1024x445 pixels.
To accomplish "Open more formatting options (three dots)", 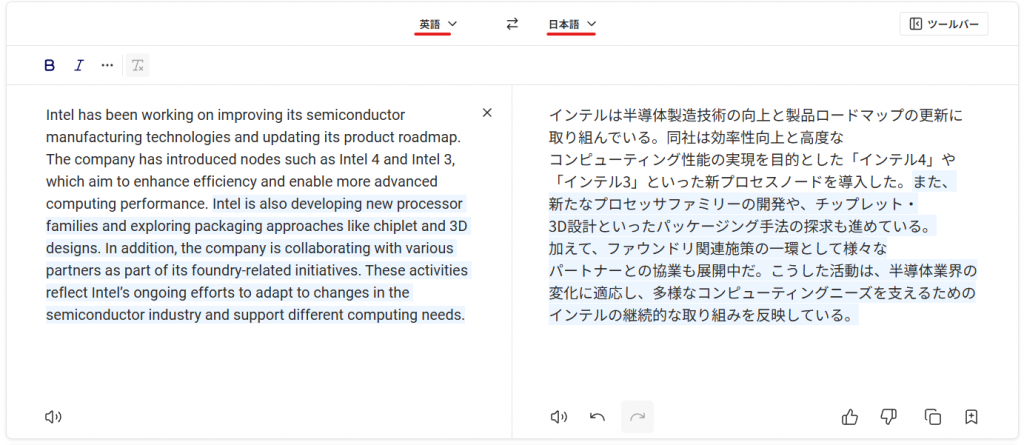I will tap(107, 66).
